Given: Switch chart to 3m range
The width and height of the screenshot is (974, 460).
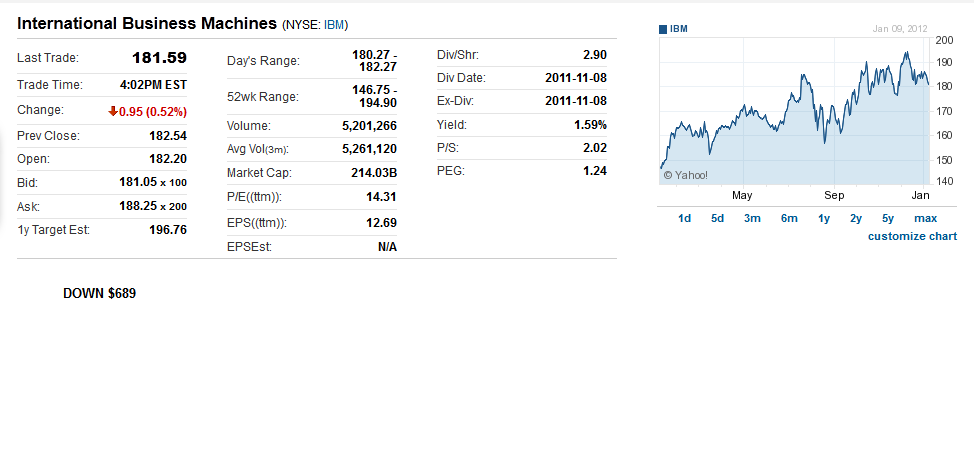Looking at the screenshot, I should pyautogui.click(x=752, y=218).
